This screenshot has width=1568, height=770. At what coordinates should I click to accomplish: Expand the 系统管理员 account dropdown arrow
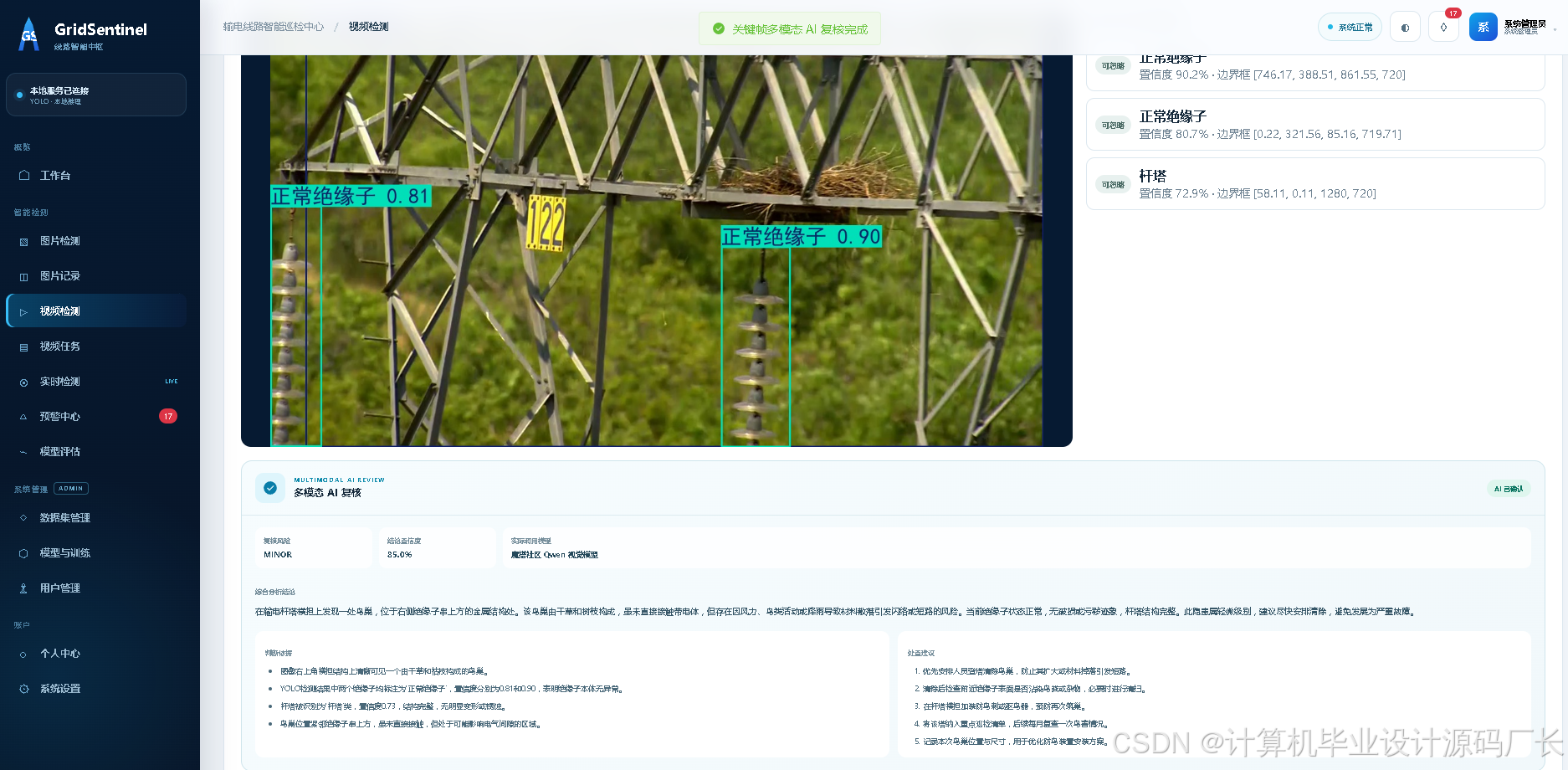pos(1555,28)
